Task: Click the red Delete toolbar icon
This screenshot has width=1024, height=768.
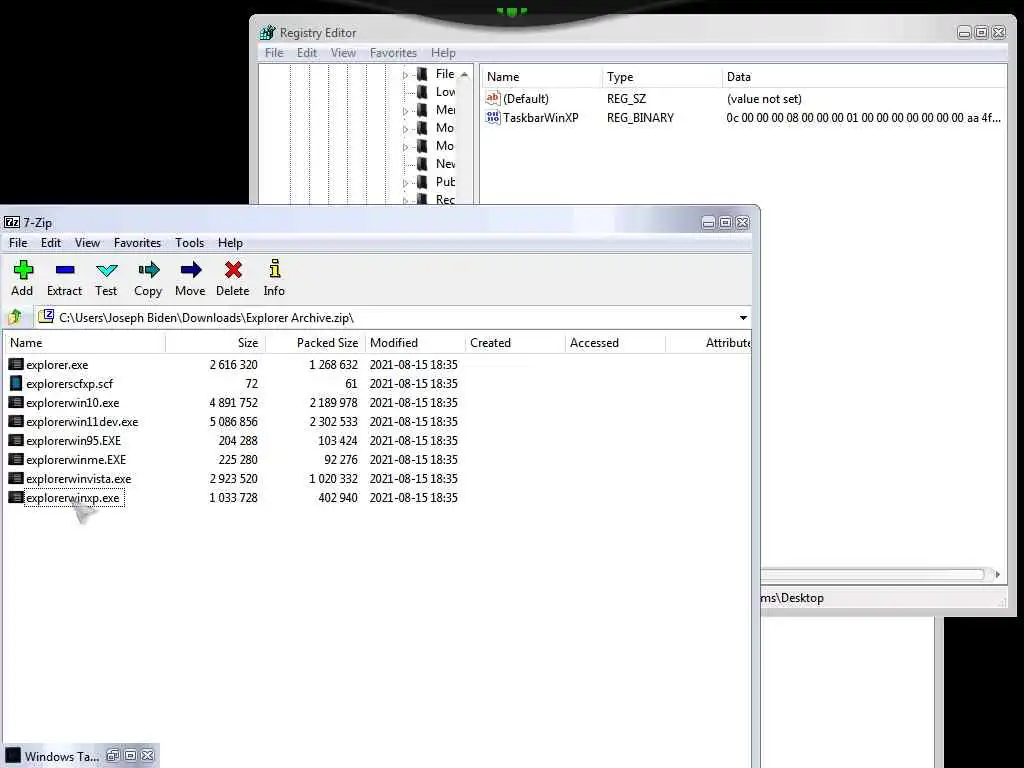Action: point(232,278)
